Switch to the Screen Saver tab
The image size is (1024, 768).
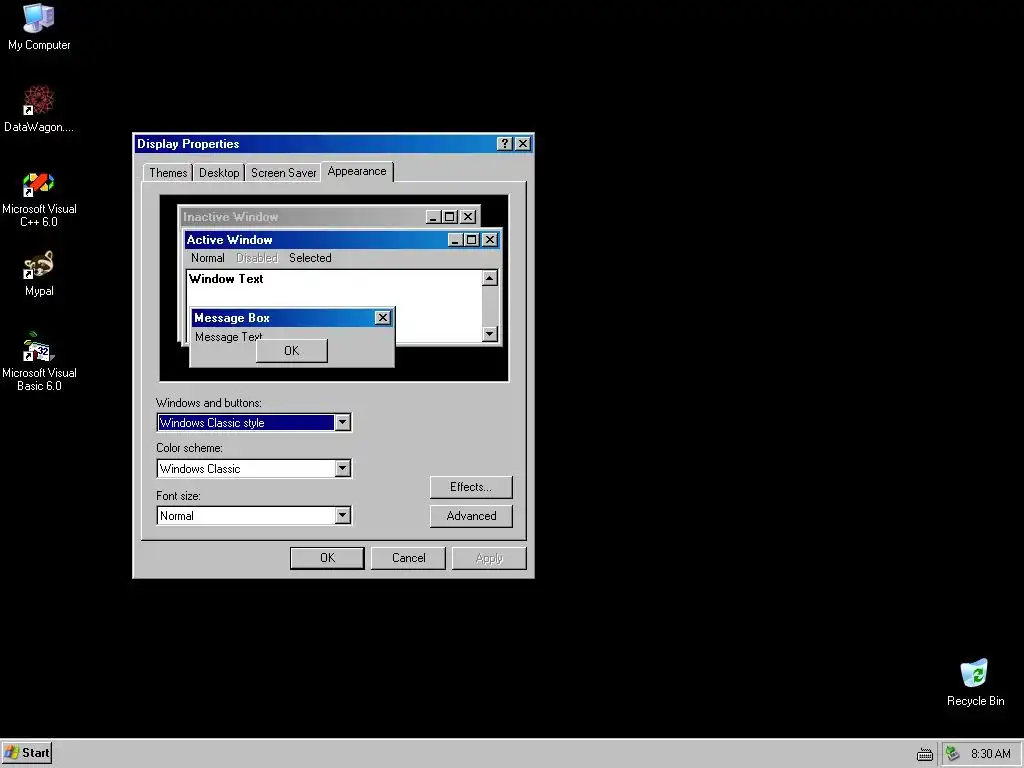click(283, 172)
